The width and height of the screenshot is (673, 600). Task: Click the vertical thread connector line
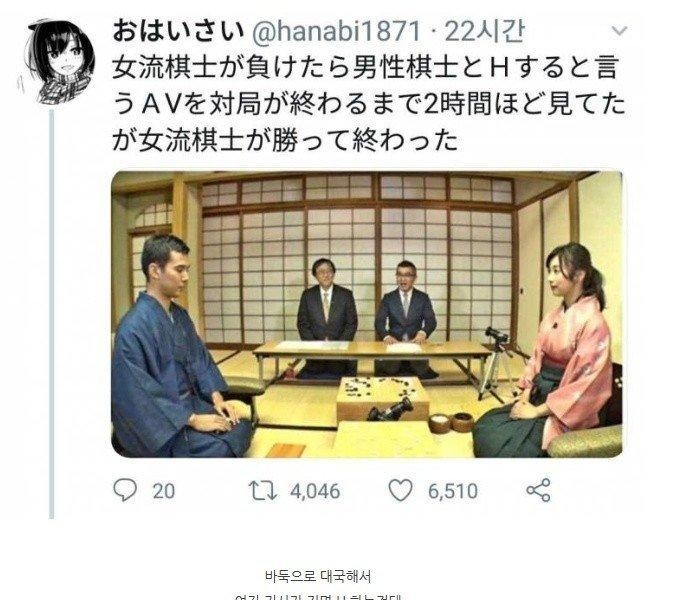[x=52, y=314]
